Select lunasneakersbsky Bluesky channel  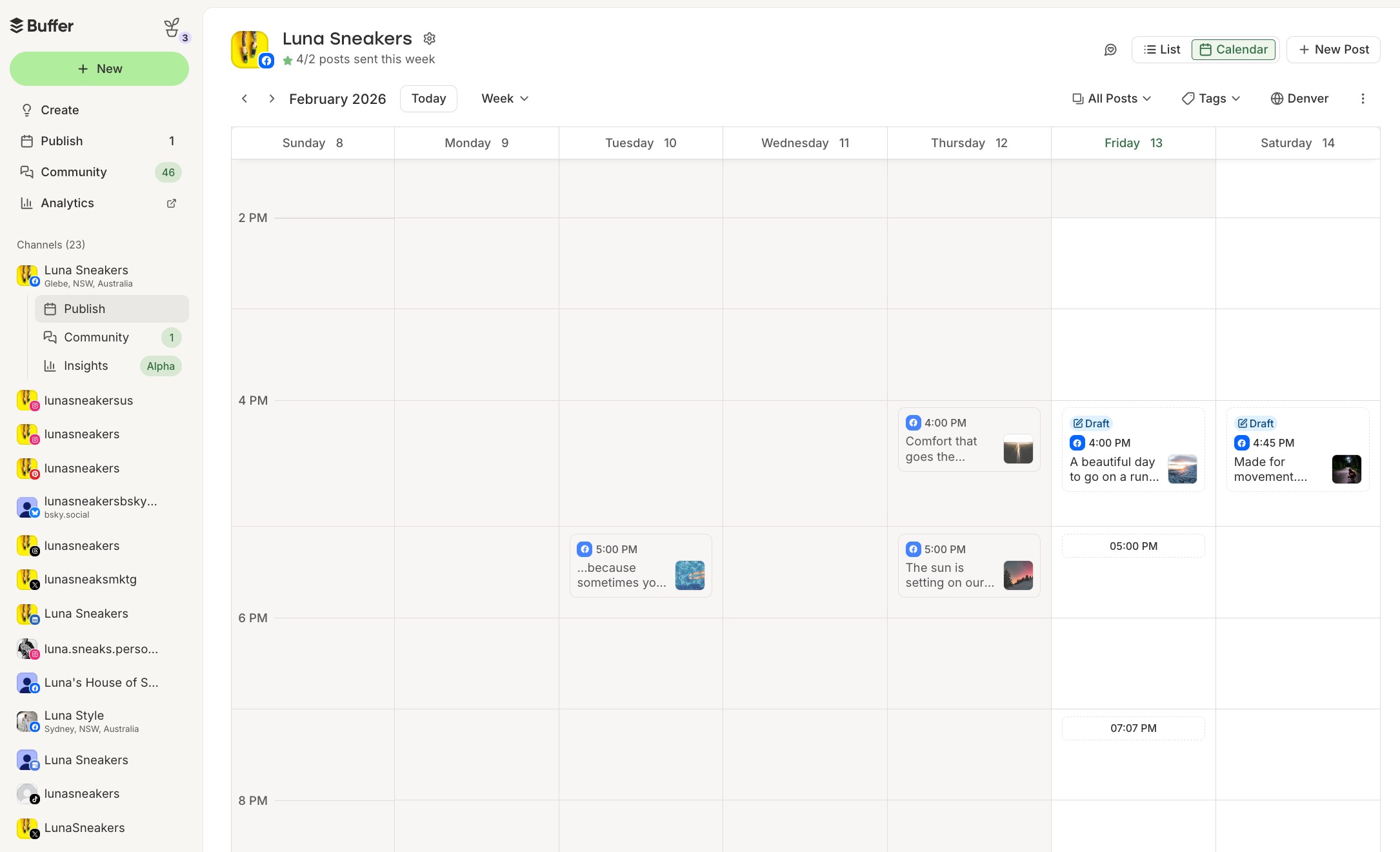pyautogui.click(x=99, y=507)
